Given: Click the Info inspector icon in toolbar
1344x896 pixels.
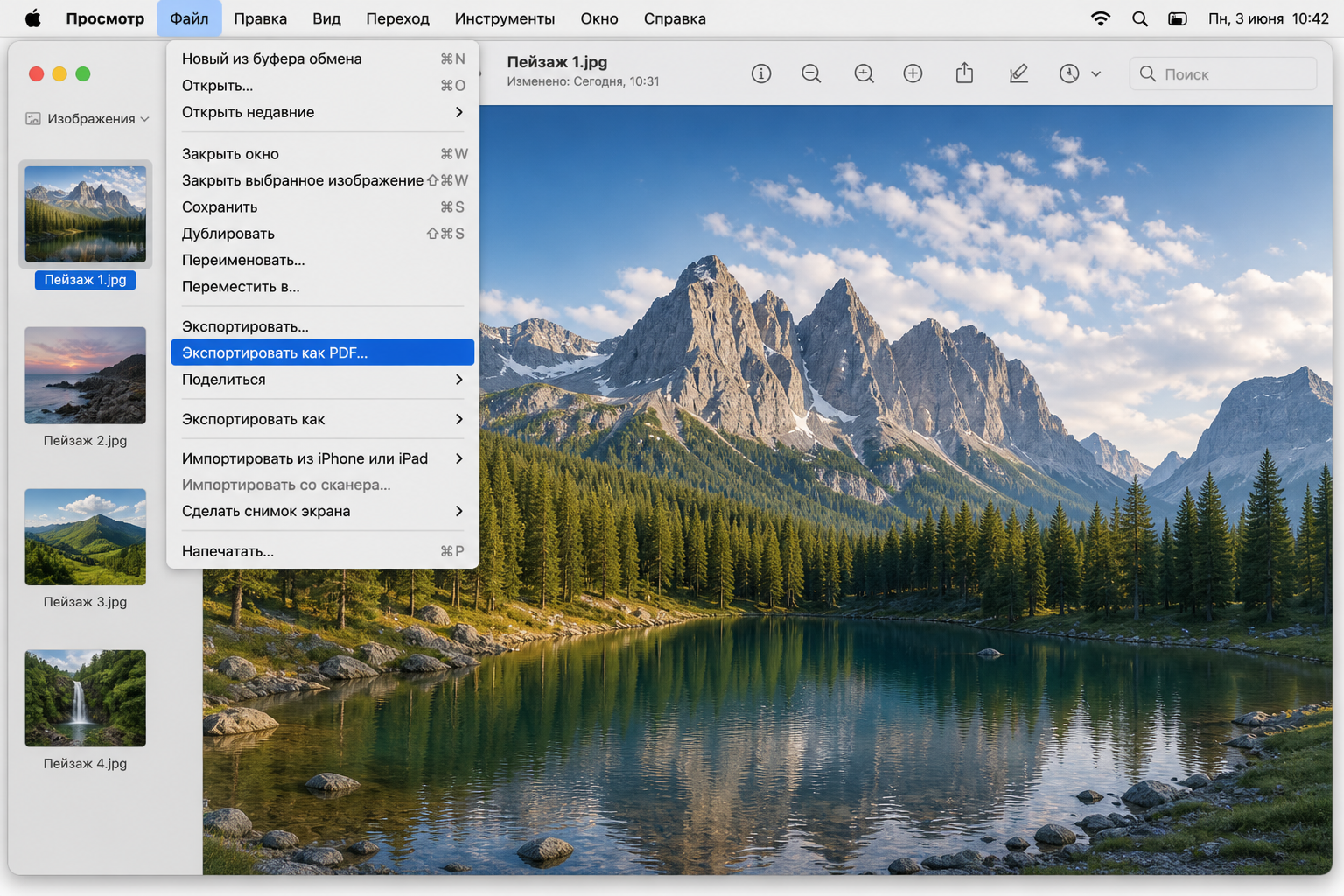Looking at the screenshot, I should [x=761, y=74].
